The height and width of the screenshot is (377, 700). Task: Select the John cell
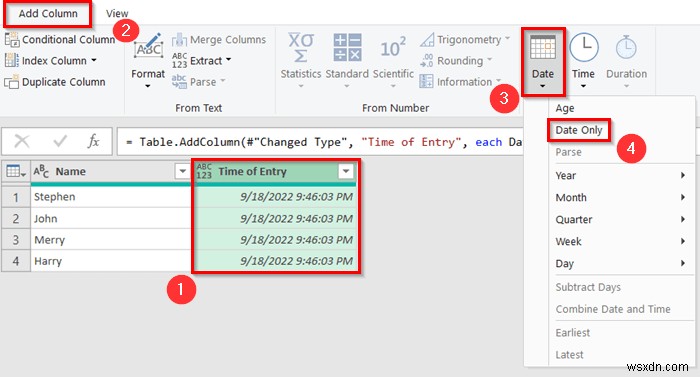111,218
